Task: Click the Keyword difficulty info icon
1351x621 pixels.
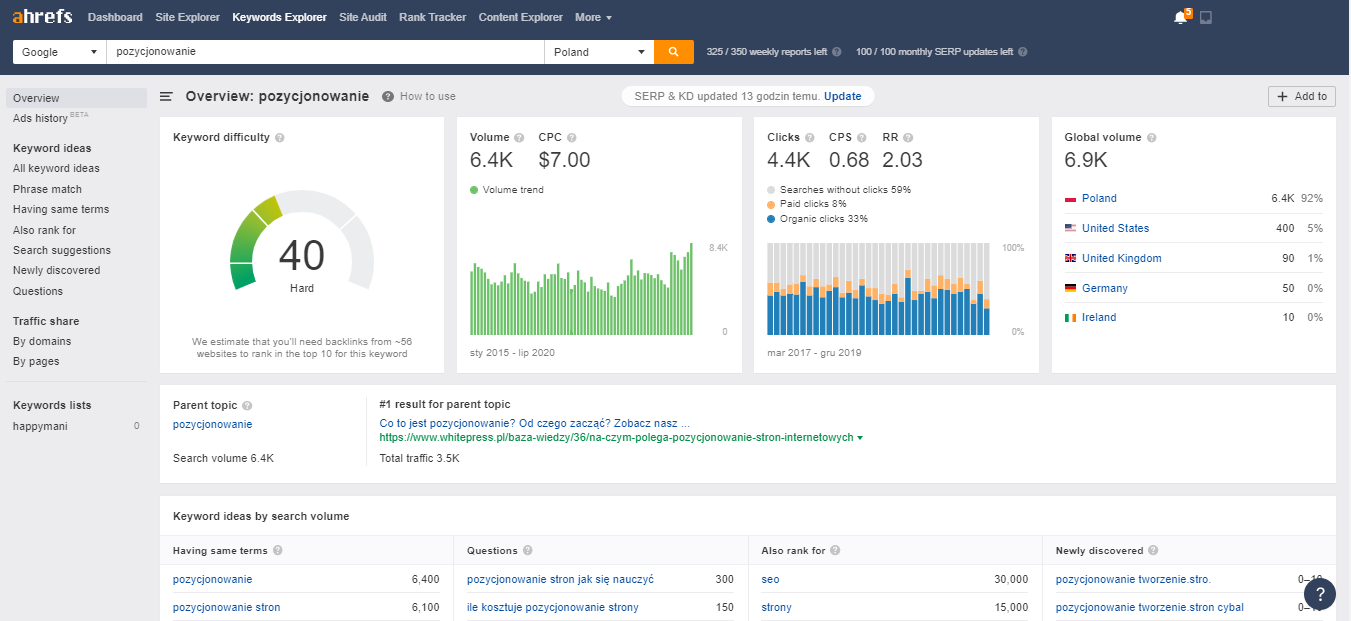Action: [280, 138]
